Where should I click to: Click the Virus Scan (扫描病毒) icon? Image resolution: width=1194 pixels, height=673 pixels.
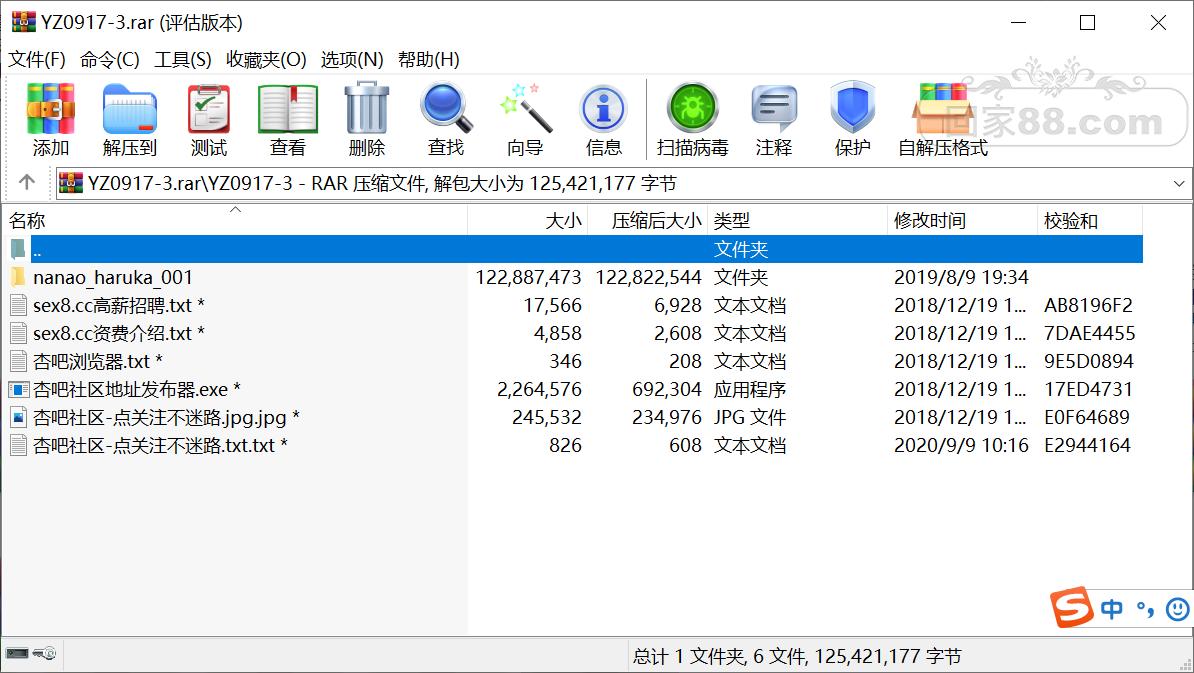pos(692,109)
